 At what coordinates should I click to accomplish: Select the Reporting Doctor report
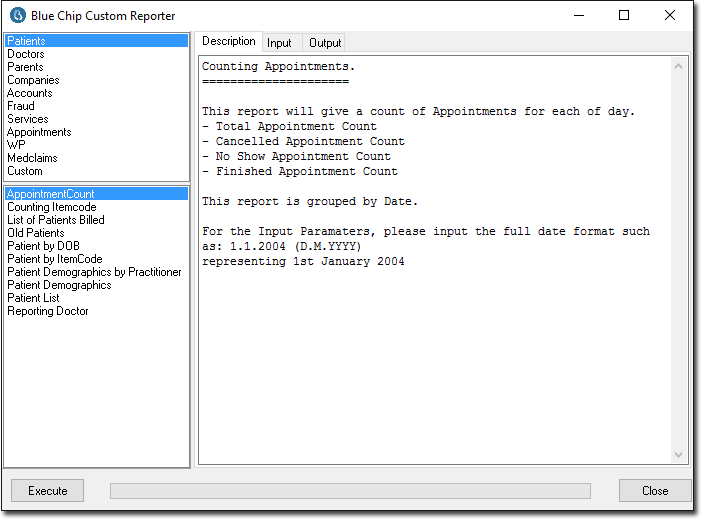(x=48, y=311)
